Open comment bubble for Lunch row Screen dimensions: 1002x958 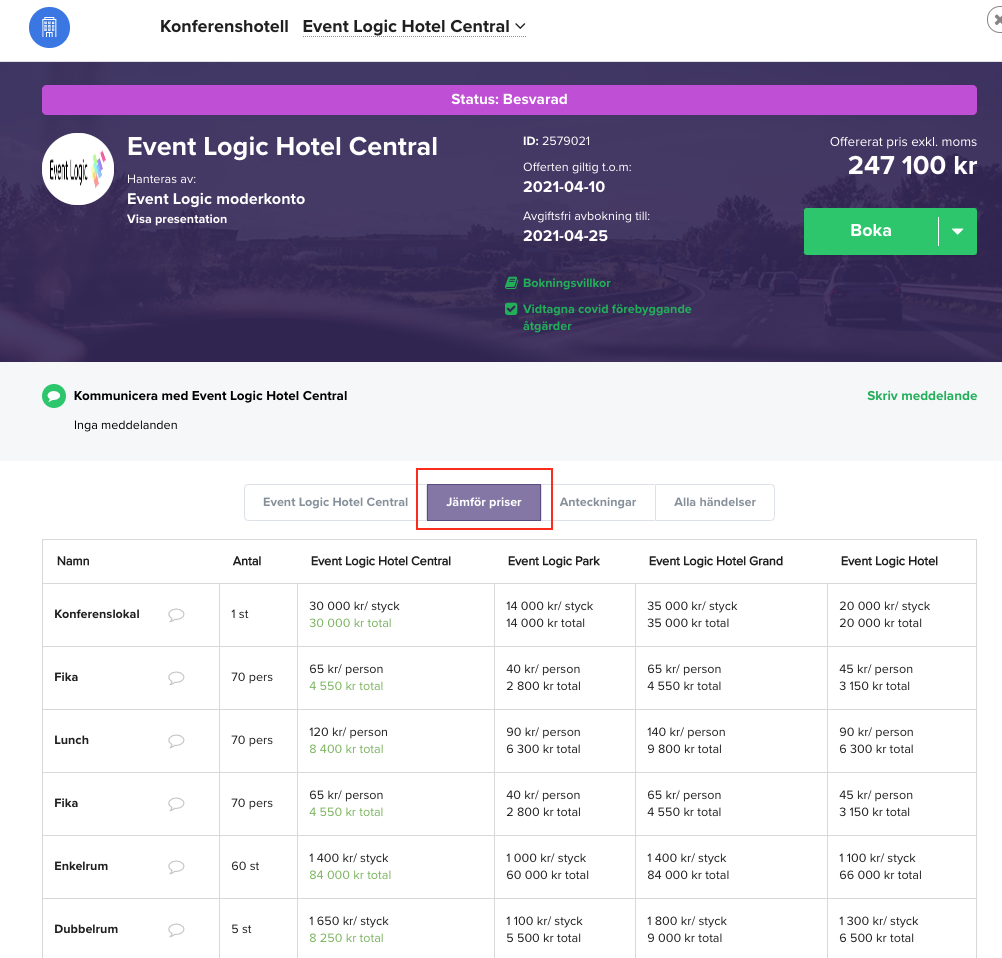[176, 741]
